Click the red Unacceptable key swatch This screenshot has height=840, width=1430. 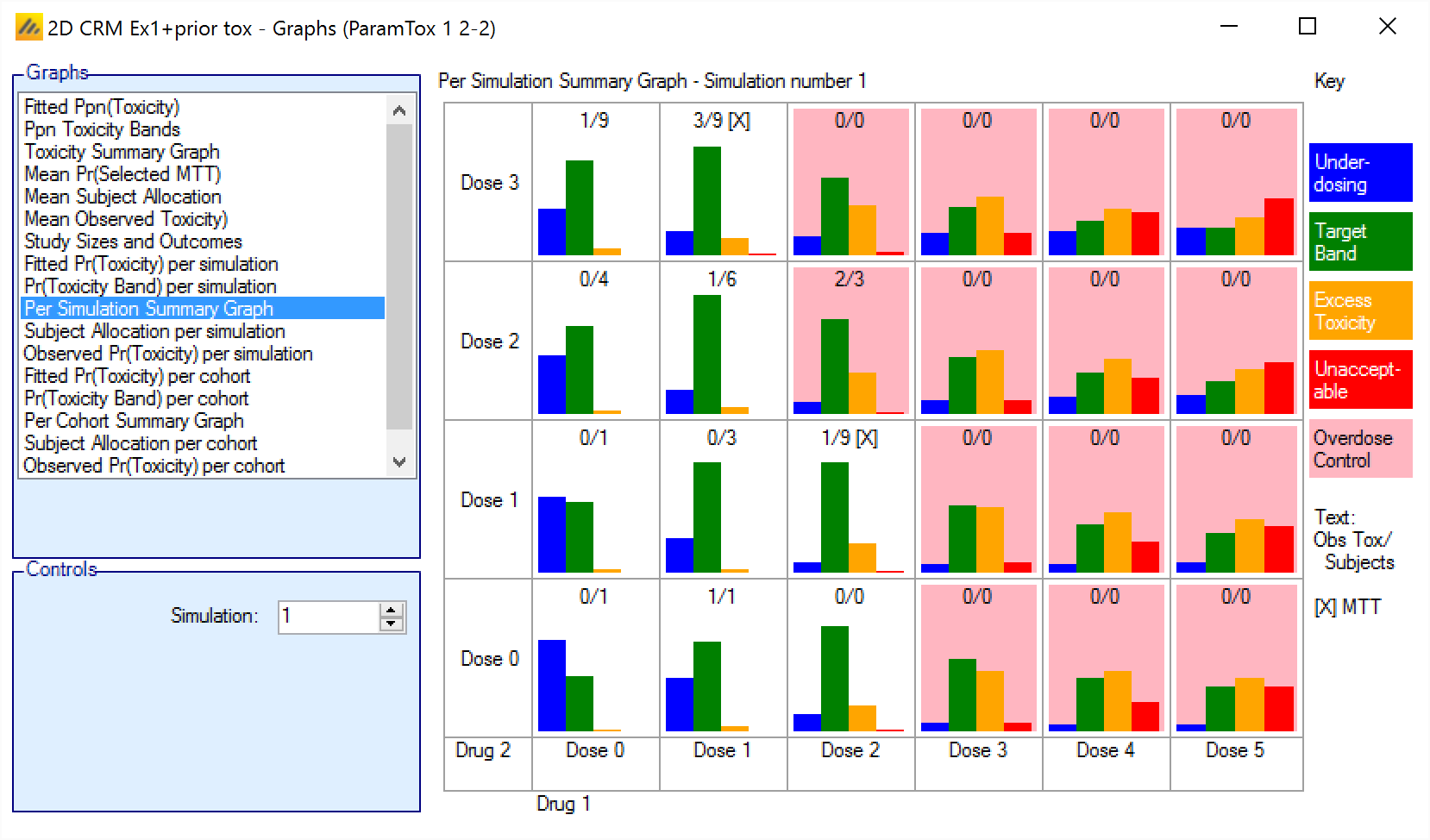click(1360, 379)
